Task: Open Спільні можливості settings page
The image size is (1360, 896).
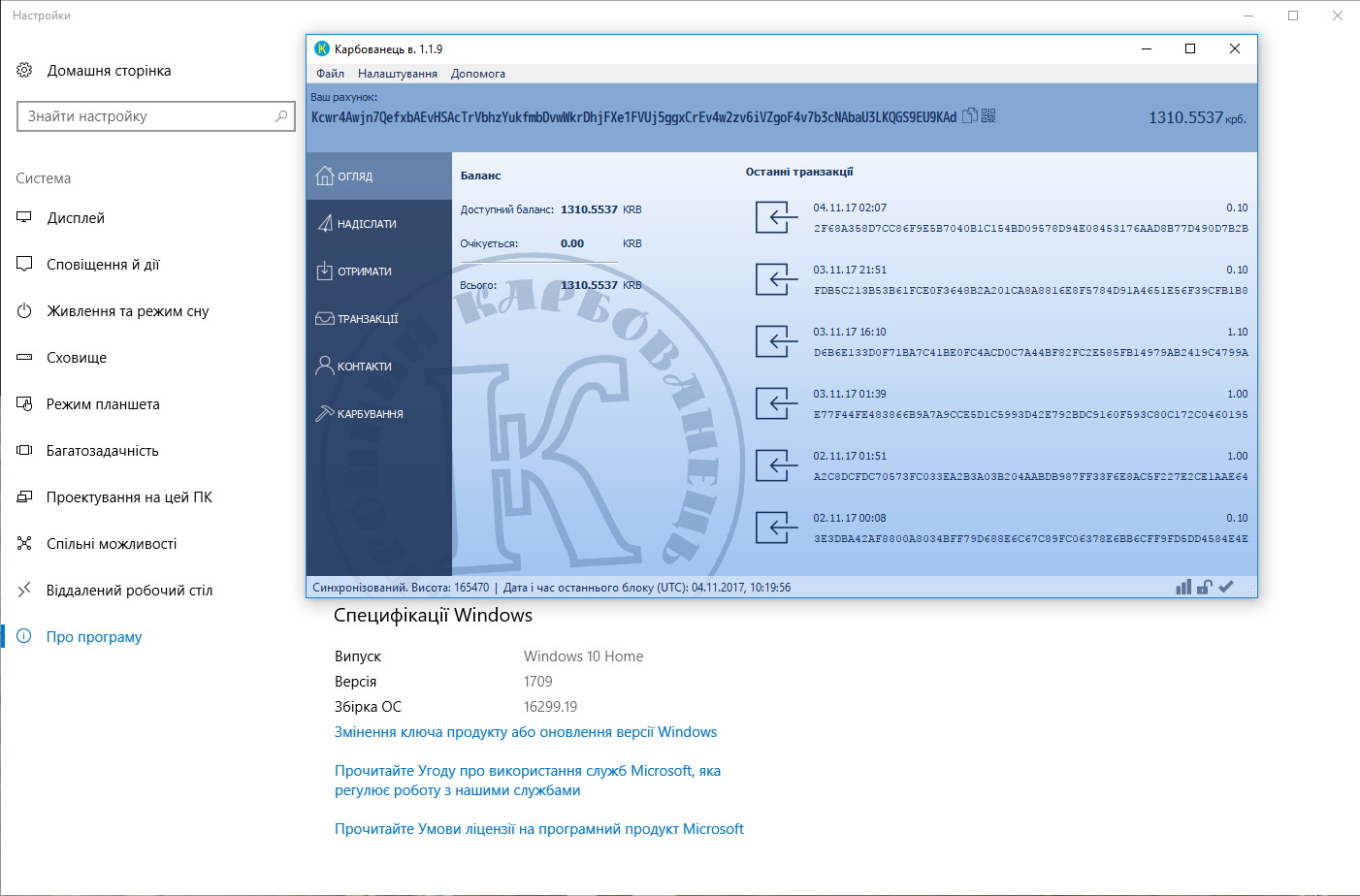Action: (x=112, y=544)
